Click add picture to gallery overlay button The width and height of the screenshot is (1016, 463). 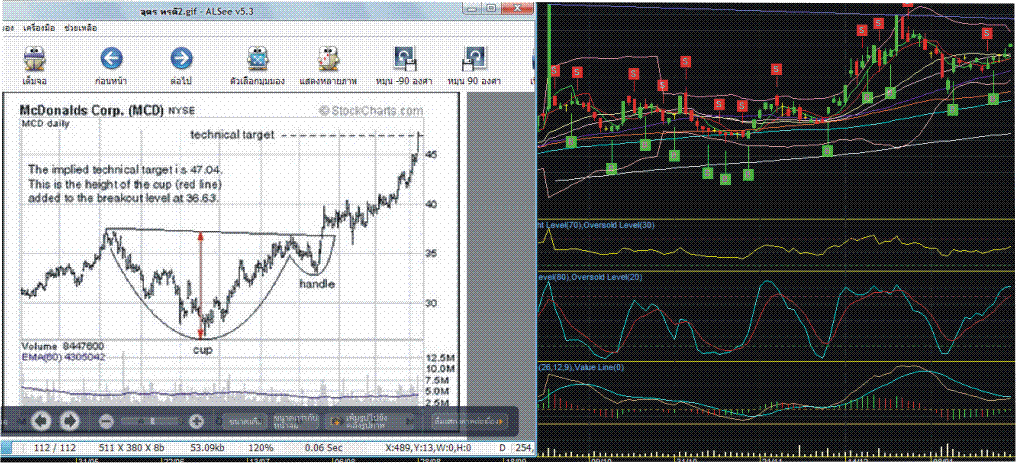pos(371,422)
